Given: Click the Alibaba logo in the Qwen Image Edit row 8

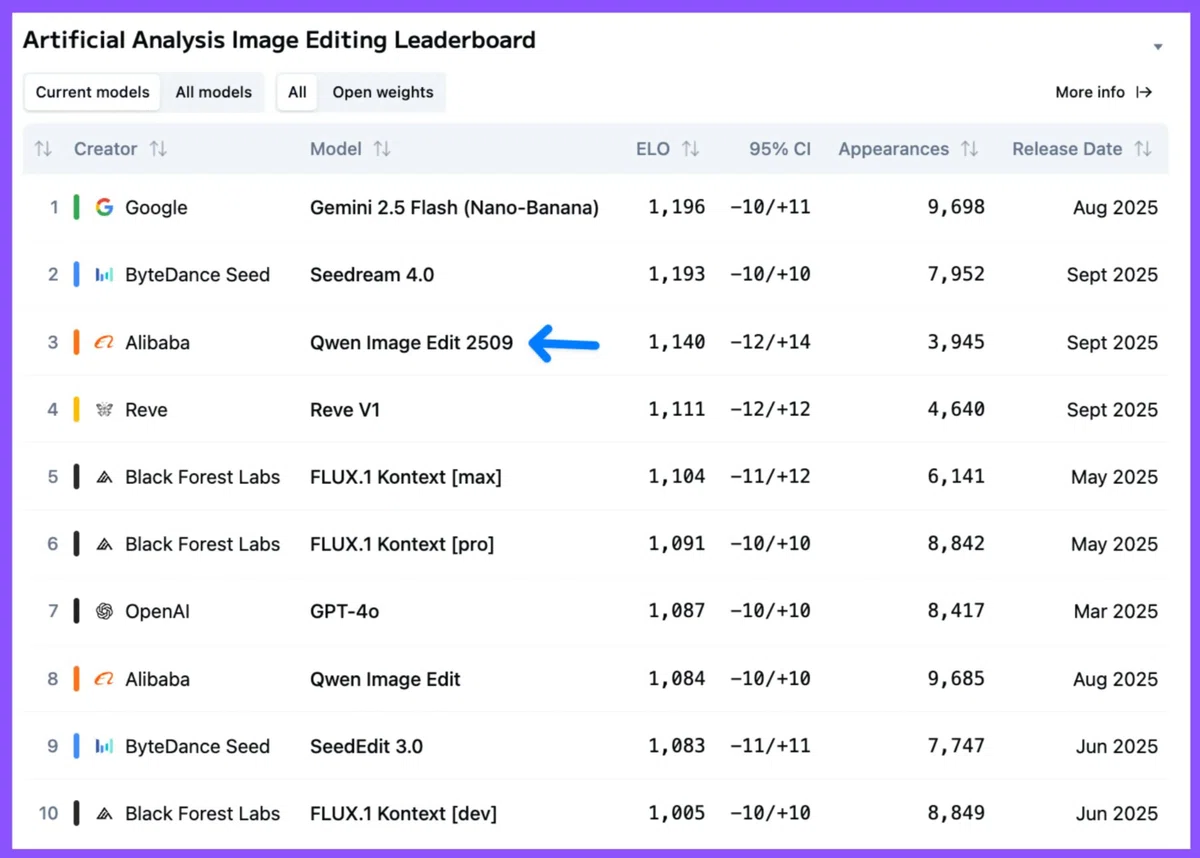Looking at the screenshot, I should (x=104, y=680).
